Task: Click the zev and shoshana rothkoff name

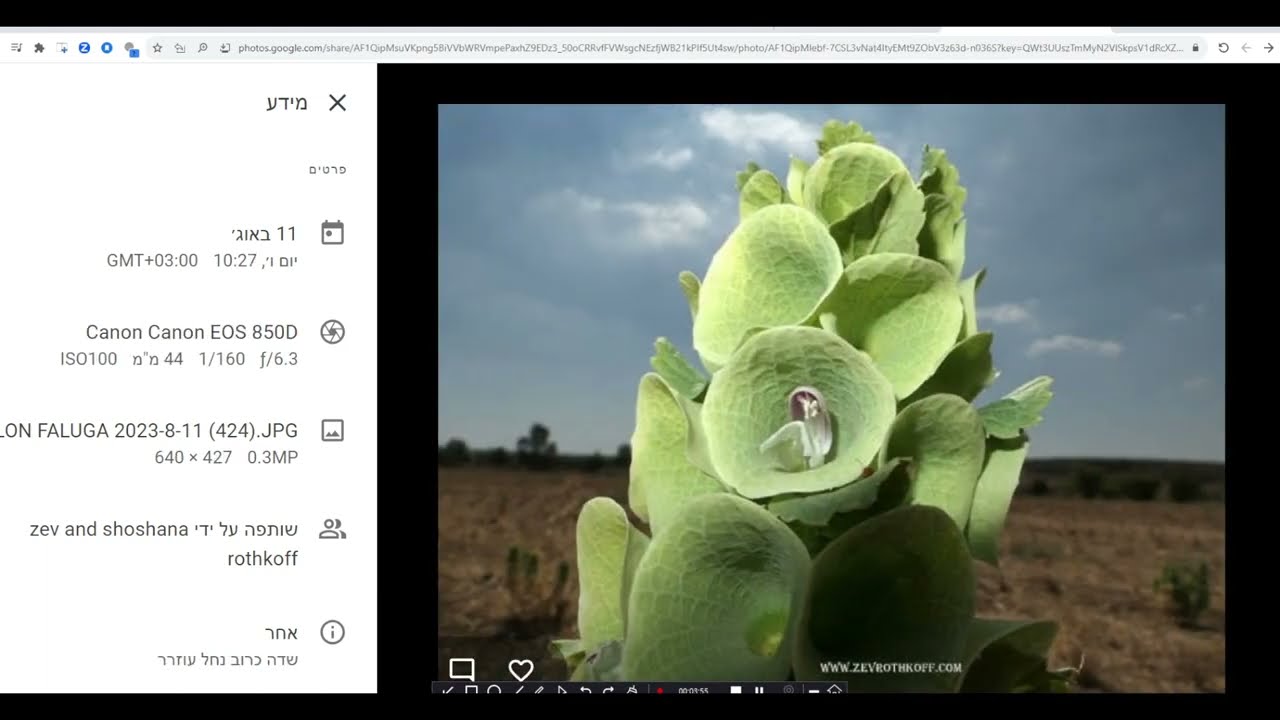Action: pos(164,543)
